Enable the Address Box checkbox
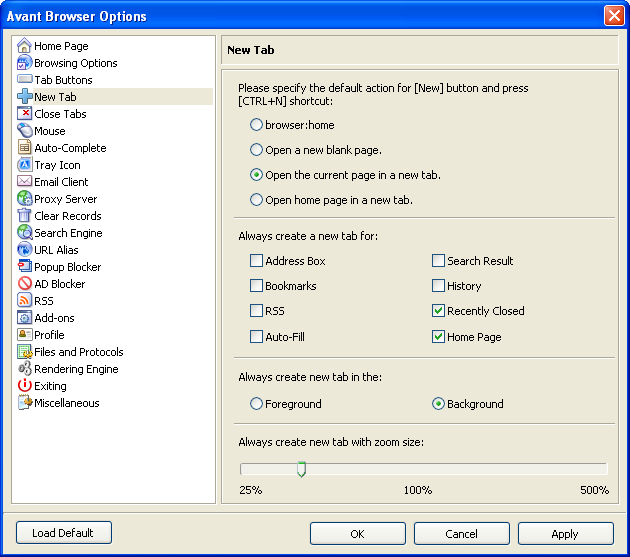The width and height of the screenshot is (630, 557). 256,260
